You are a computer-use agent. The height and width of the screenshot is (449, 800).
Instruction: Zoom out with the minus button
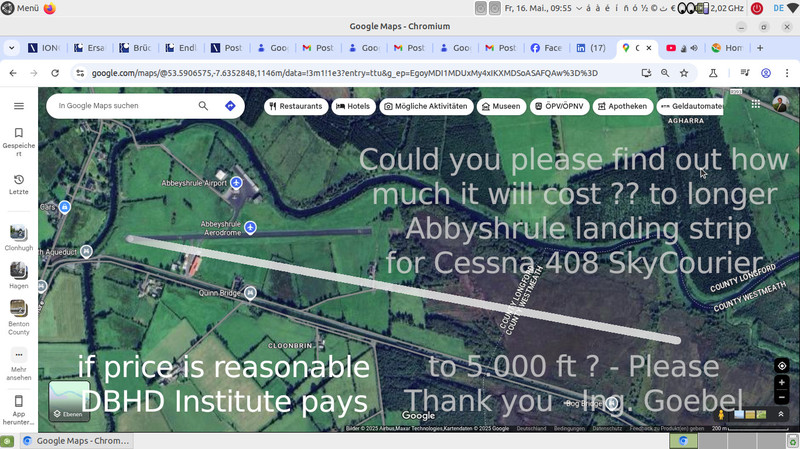pyautogui.click(x=782, y=396)
